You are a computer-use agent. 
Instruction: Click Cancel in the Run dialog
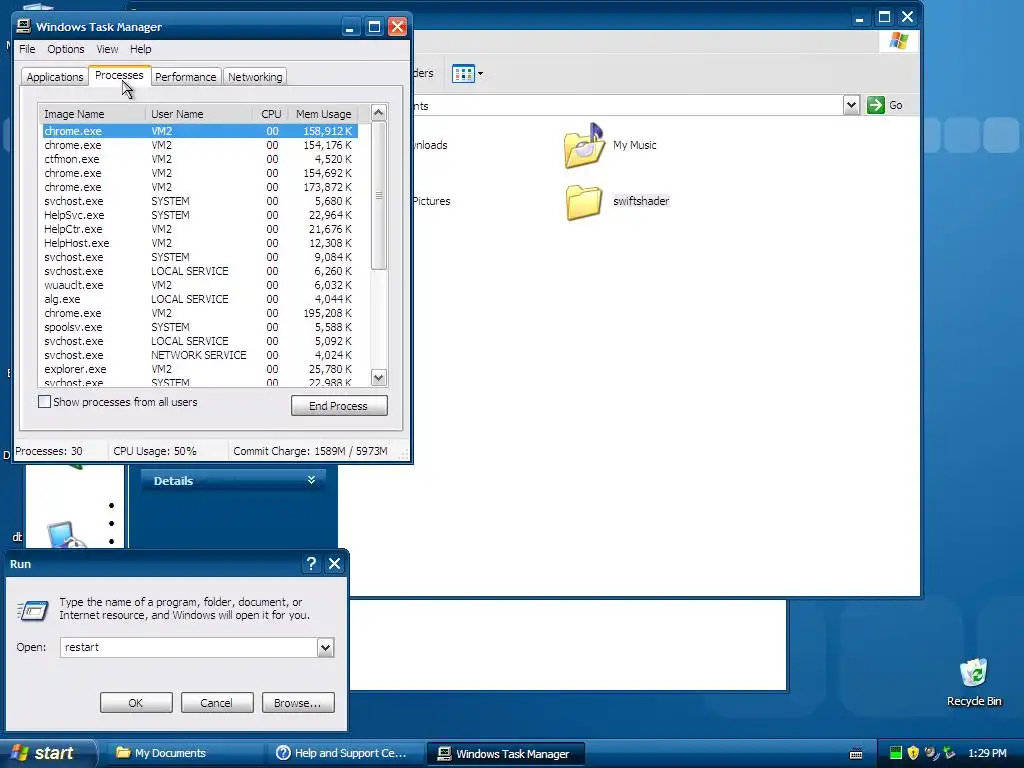[217, 703]
